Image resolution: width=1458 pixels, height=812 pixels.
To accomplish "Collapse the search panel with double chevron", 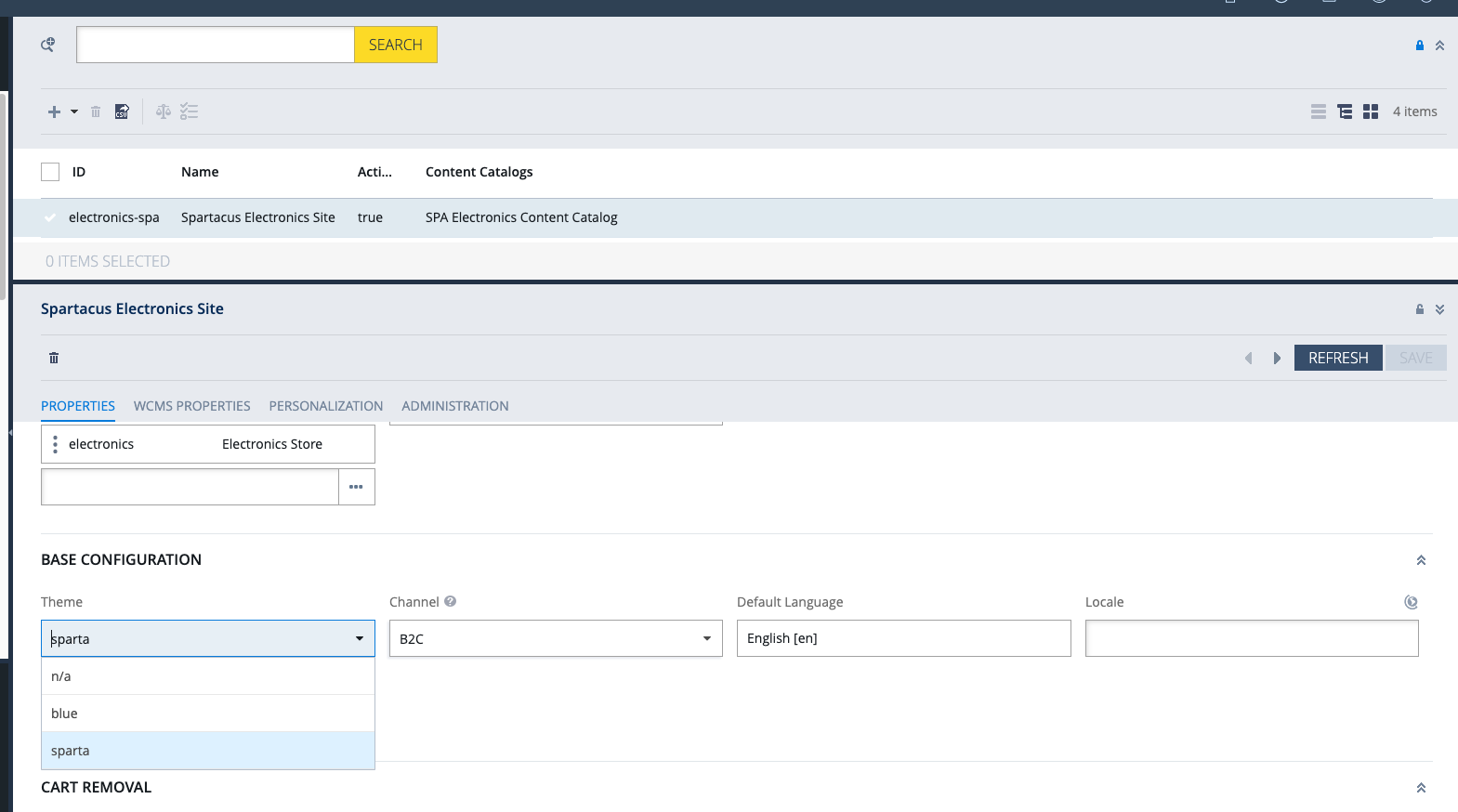I will tap(1439, 46).
